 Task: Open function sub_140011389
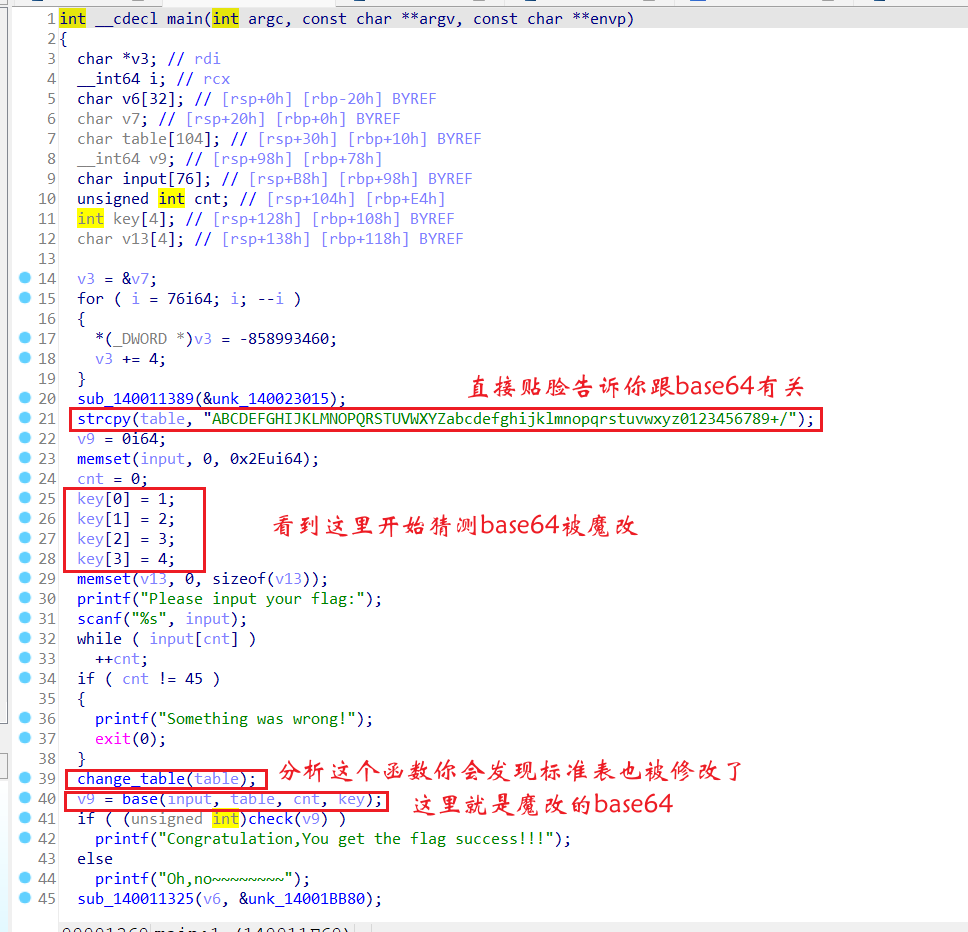click(136, 399)
